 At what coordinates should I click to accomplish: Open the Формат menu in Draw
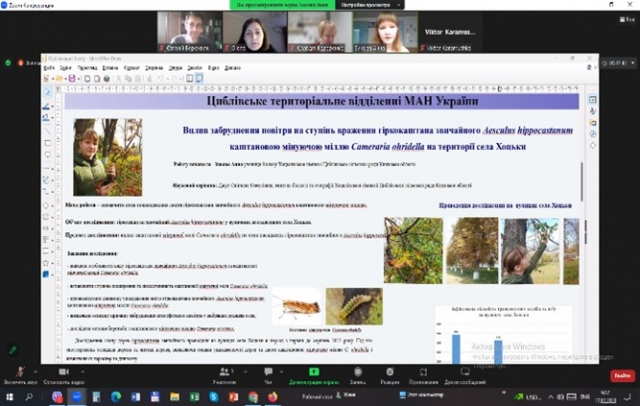[131, 68]
